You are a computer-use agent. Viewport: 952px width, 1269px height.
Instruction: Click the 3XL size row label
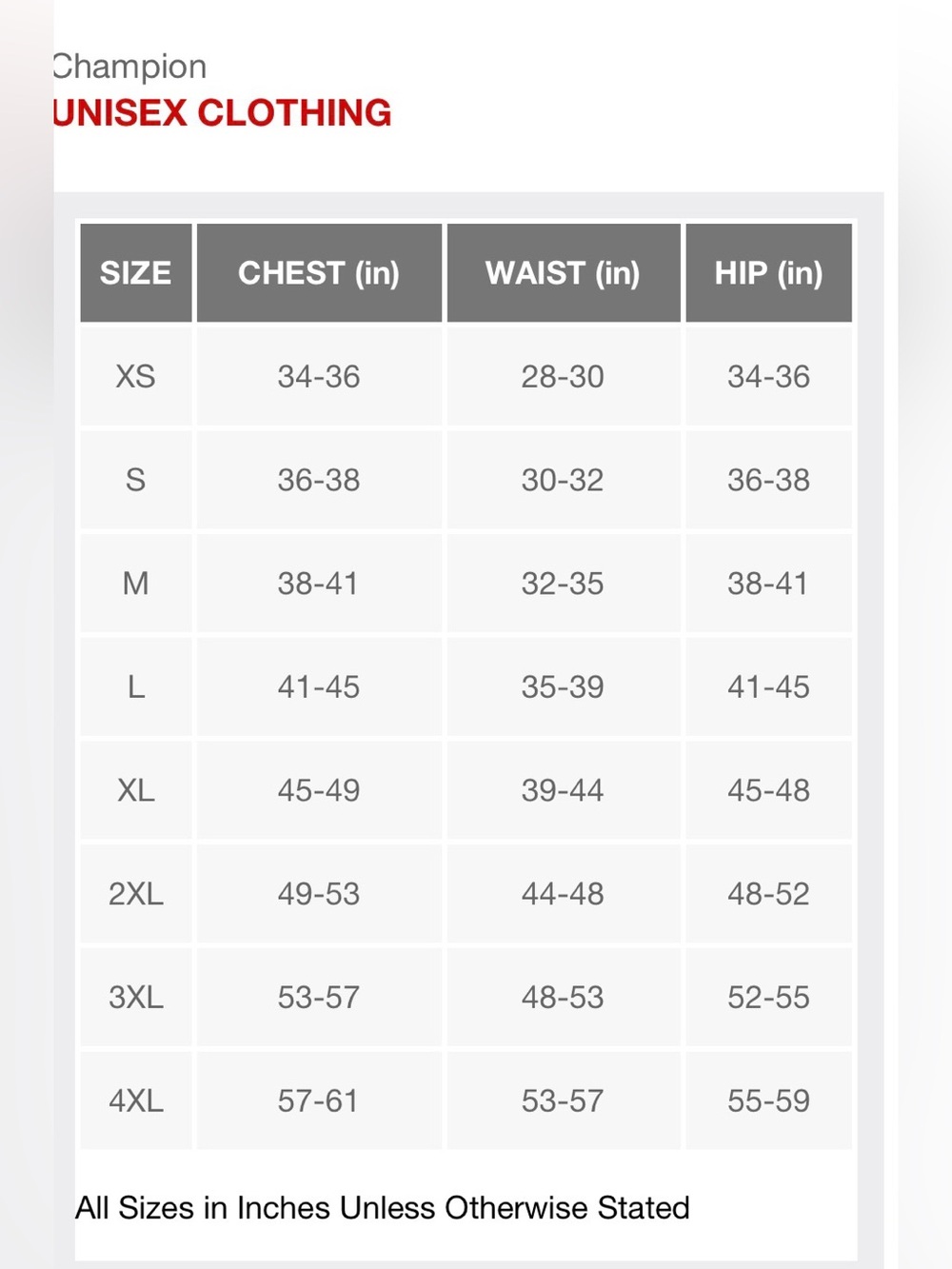135,998
